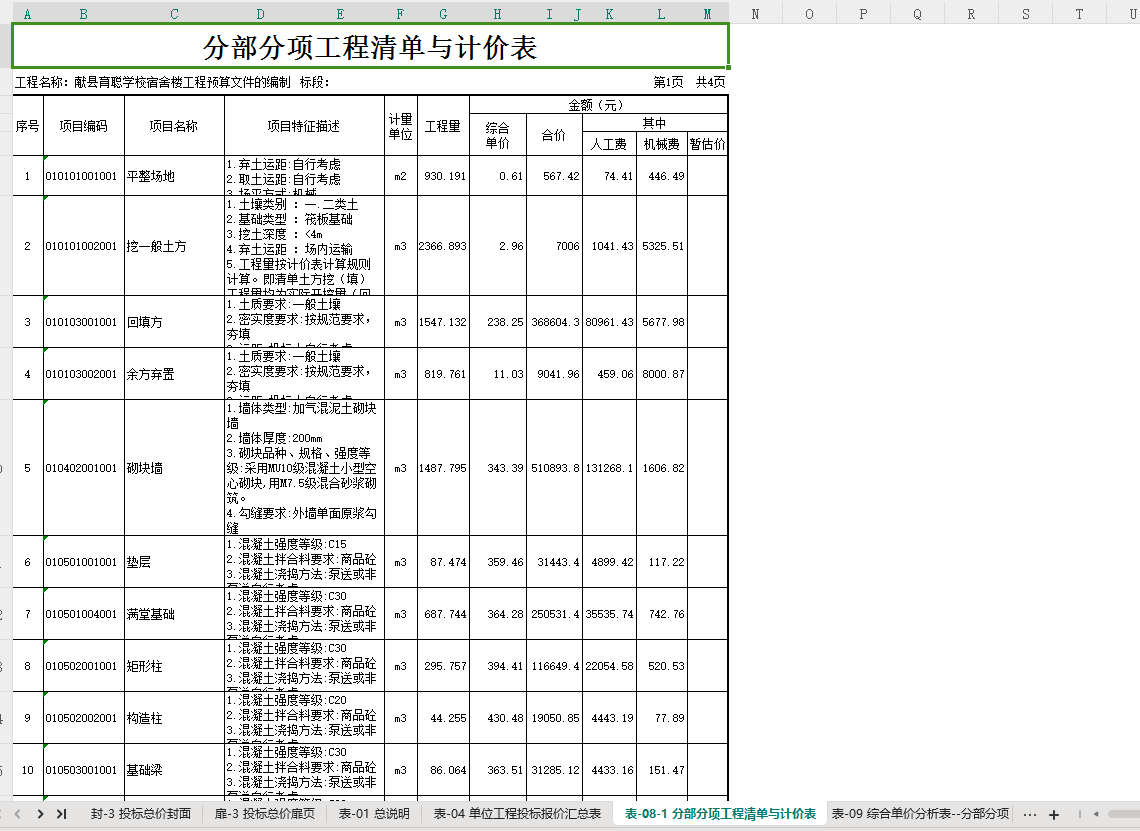1140x831 pixels.
Task: Open the 表-09 综合单价分析表 sheet tab
Action: [x=920, y=814]
